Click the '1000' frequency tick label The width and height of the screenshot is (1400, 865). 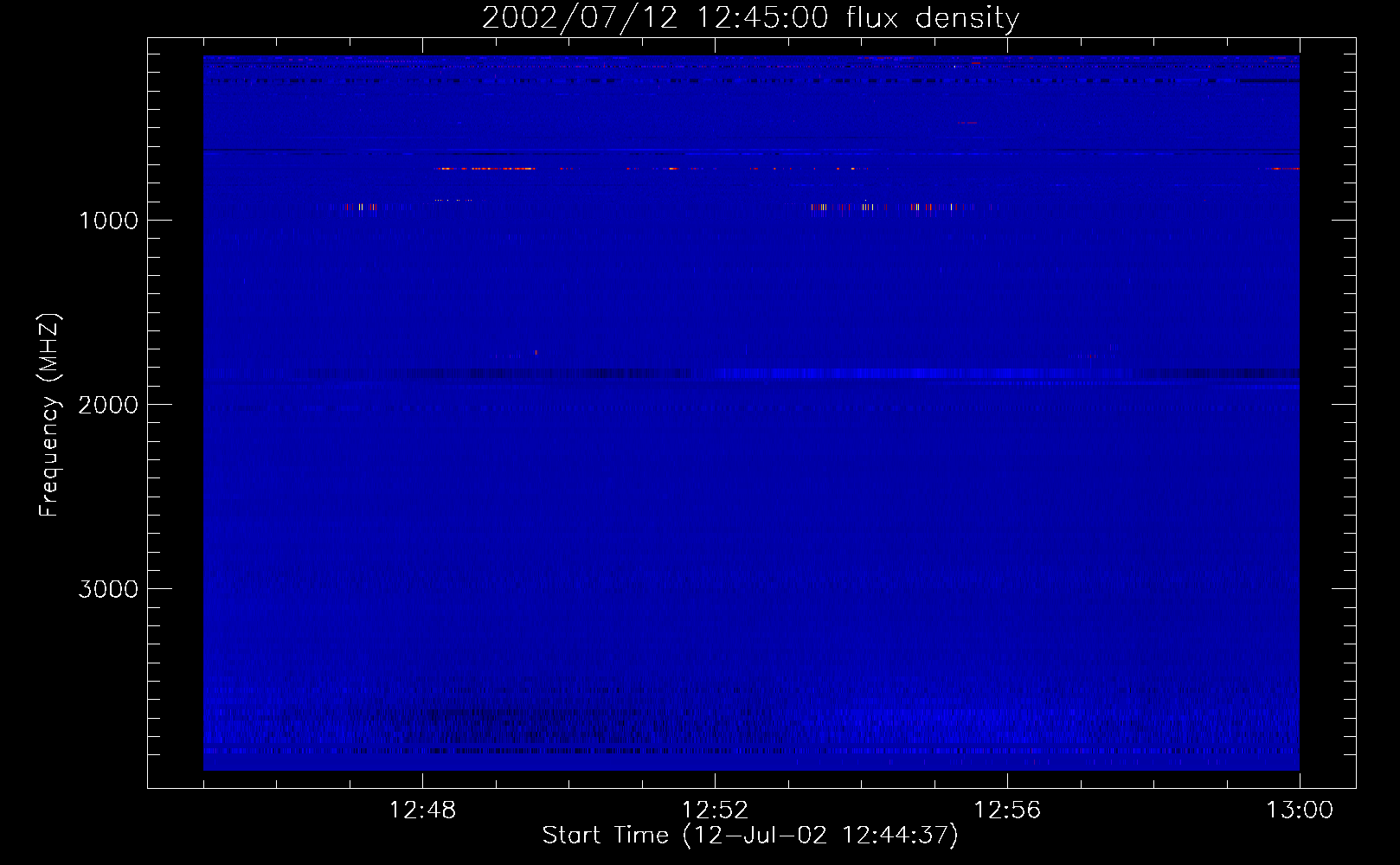click(x=108, y=221)
